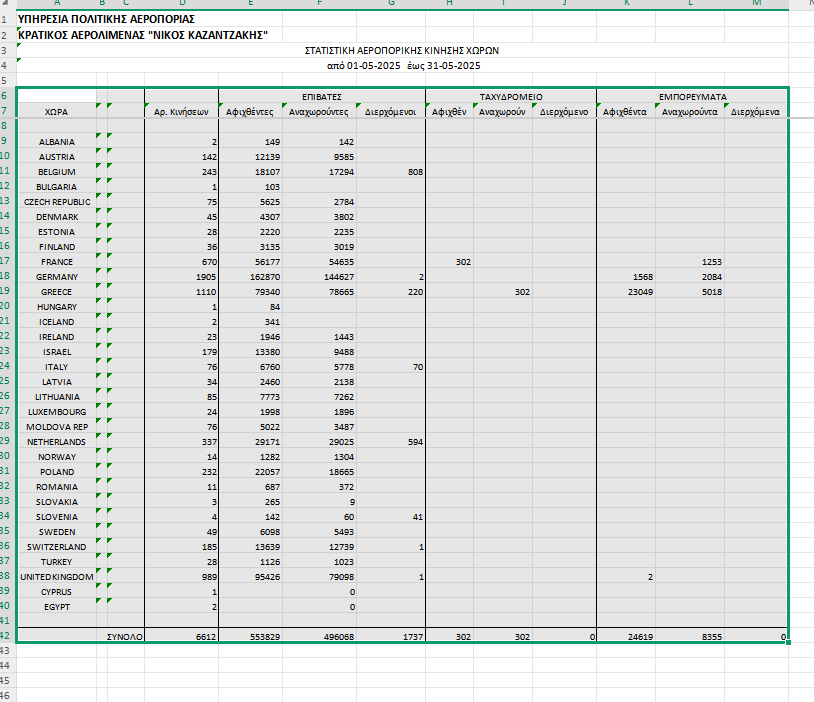Click France mail value cell 302
This screenshot has width=814, height=702.
pyautogui.click(x=450, y=261)
